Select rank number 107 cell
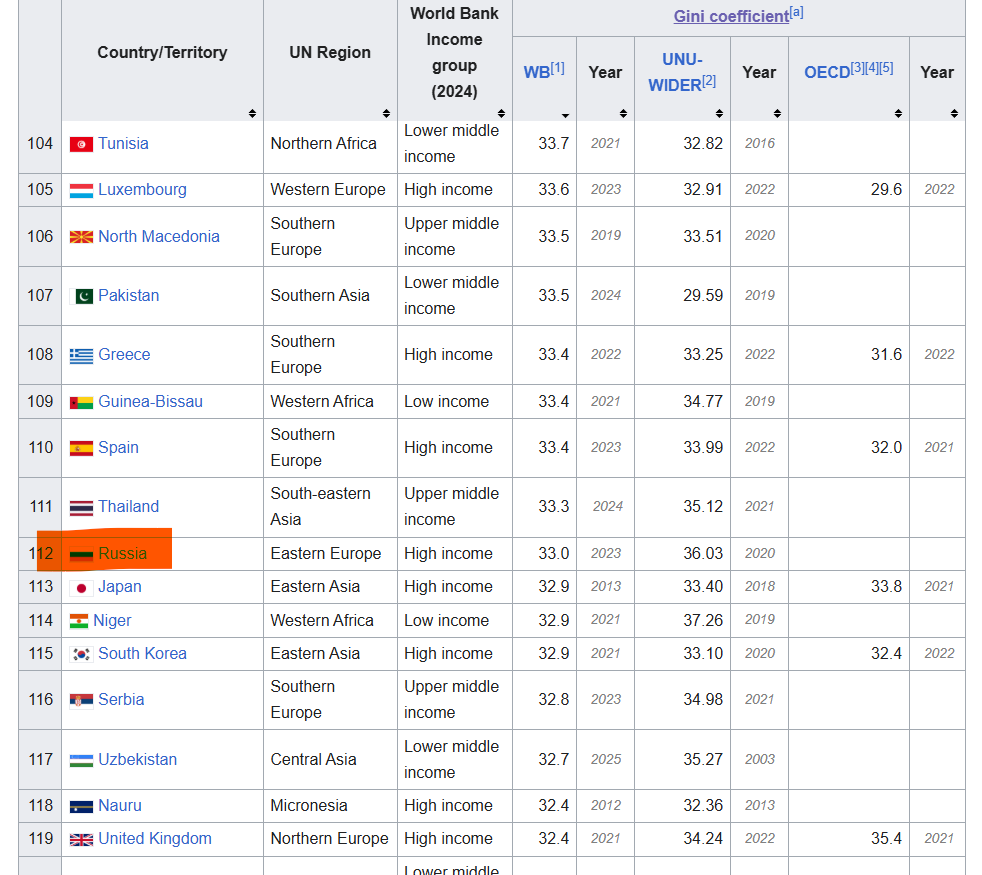The width and height of the screenshot is (982, 875). tap(40, 296)
